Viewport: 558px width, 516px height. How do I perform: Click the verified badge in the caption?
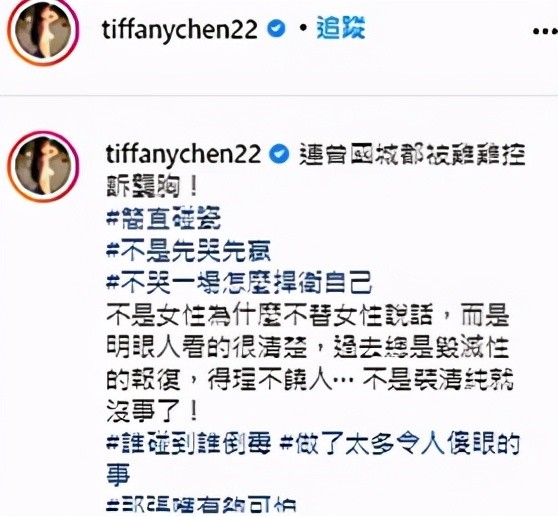(280, 154)
